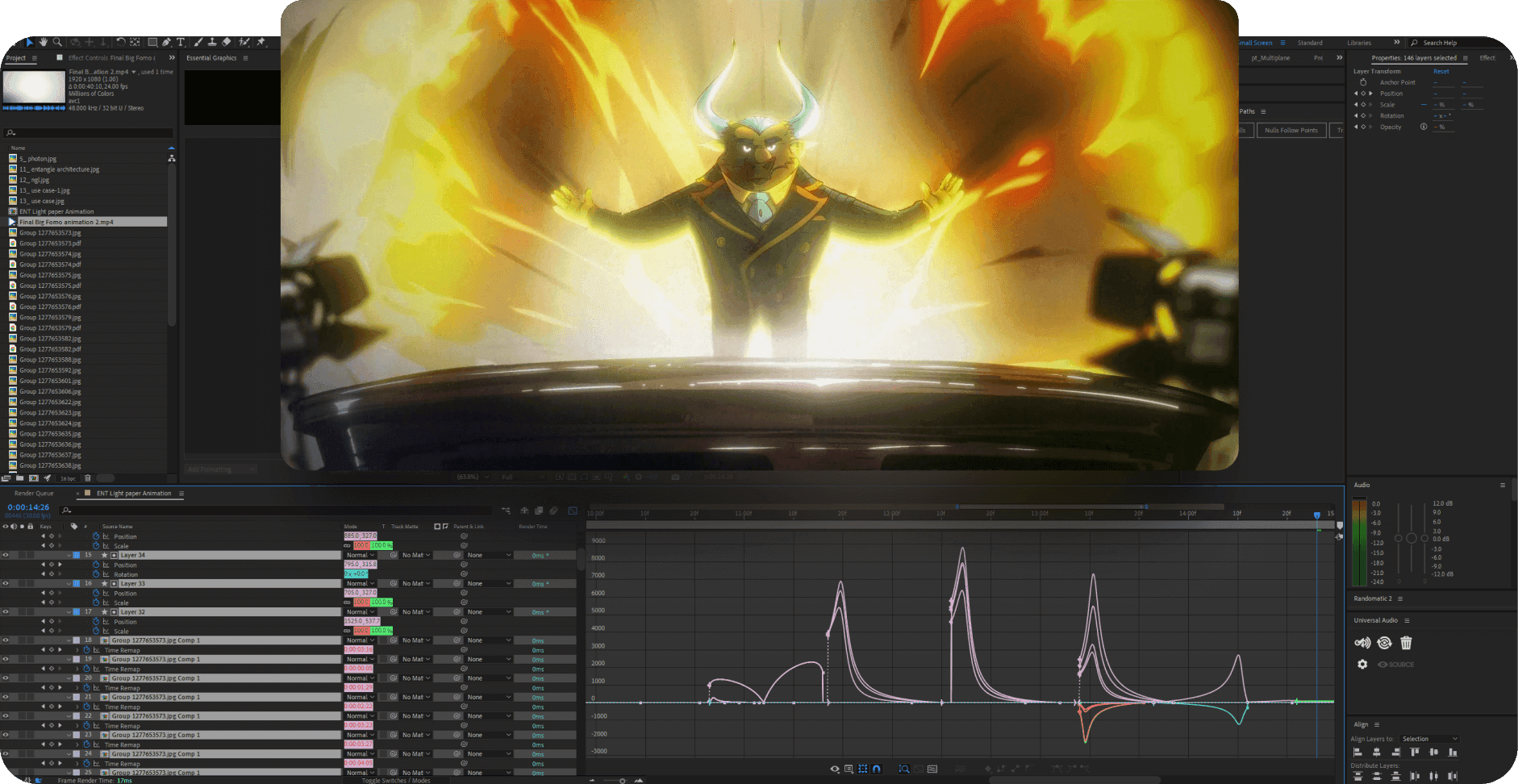
Task: Click the Universal Audio sound-link icon
Action: (x=1362, y=643)
